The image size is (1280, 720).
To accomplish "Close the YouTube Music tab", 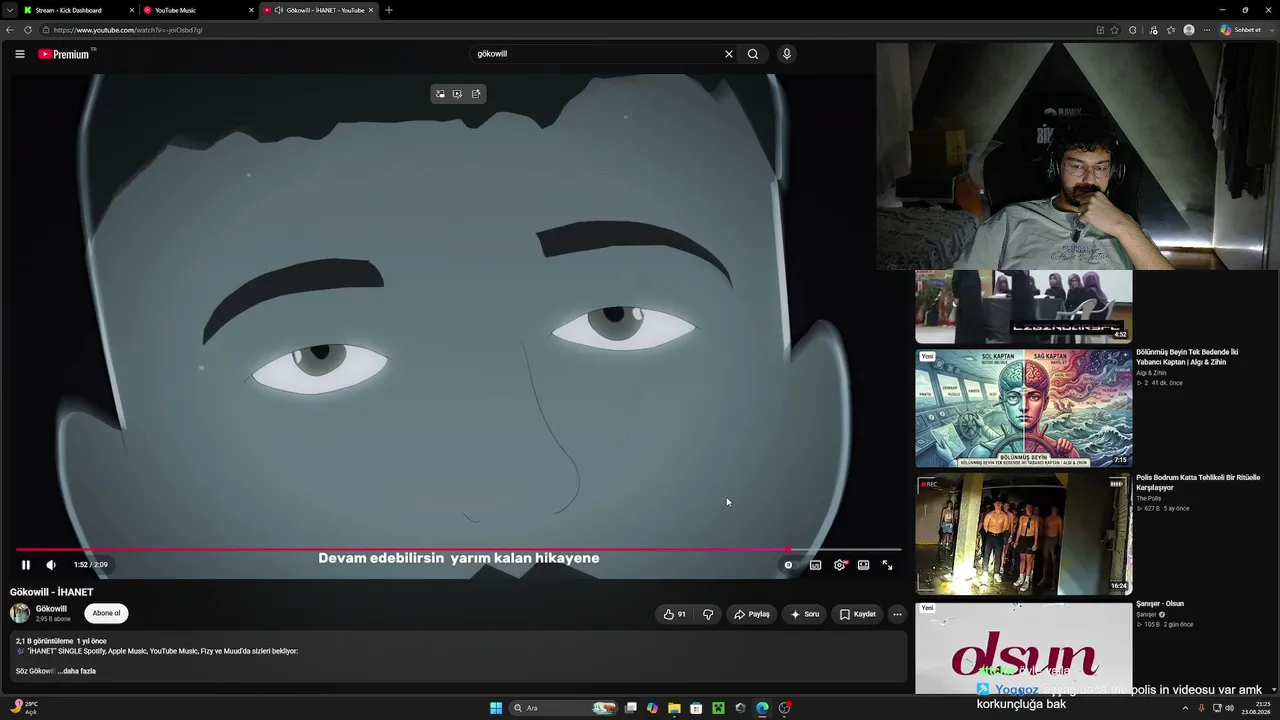I will click(x=251, y=10).
